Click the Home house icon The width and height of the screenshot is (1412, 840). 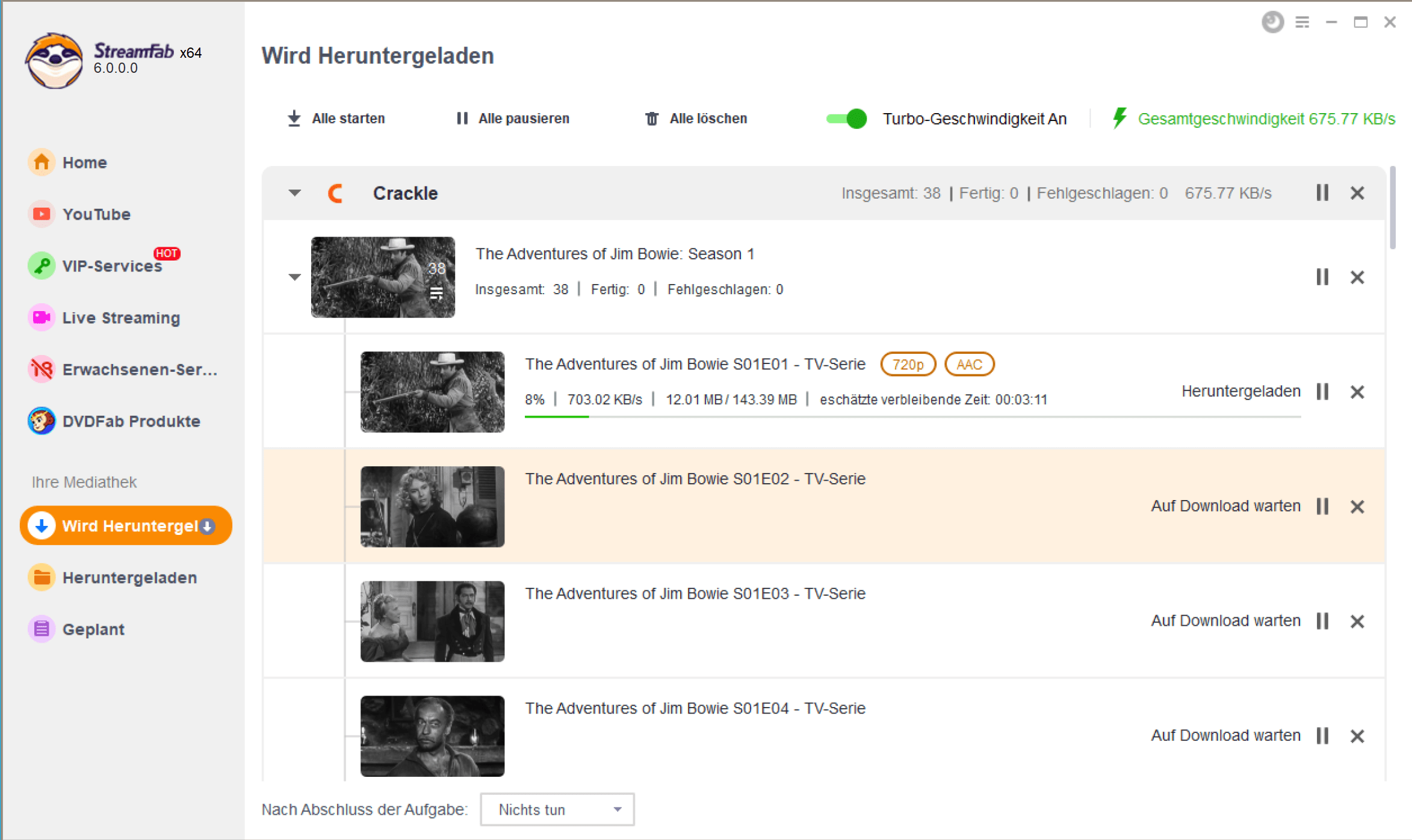[42, 162]
